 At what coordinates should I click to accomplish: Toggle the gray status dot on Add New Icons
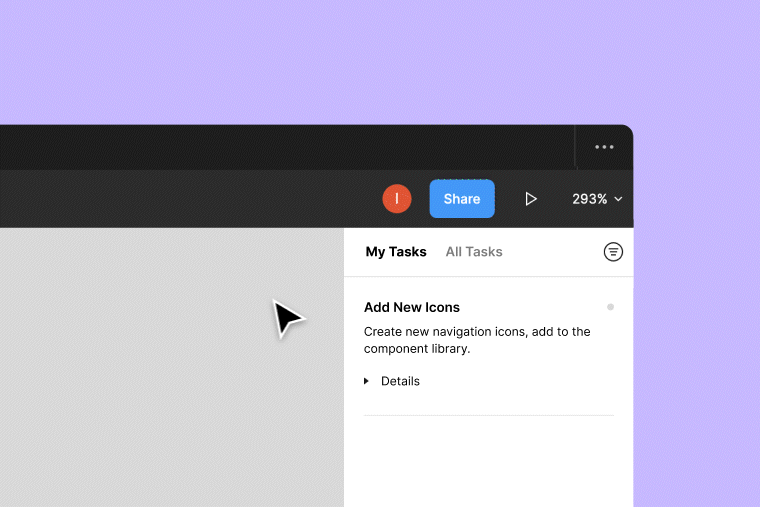610,307
